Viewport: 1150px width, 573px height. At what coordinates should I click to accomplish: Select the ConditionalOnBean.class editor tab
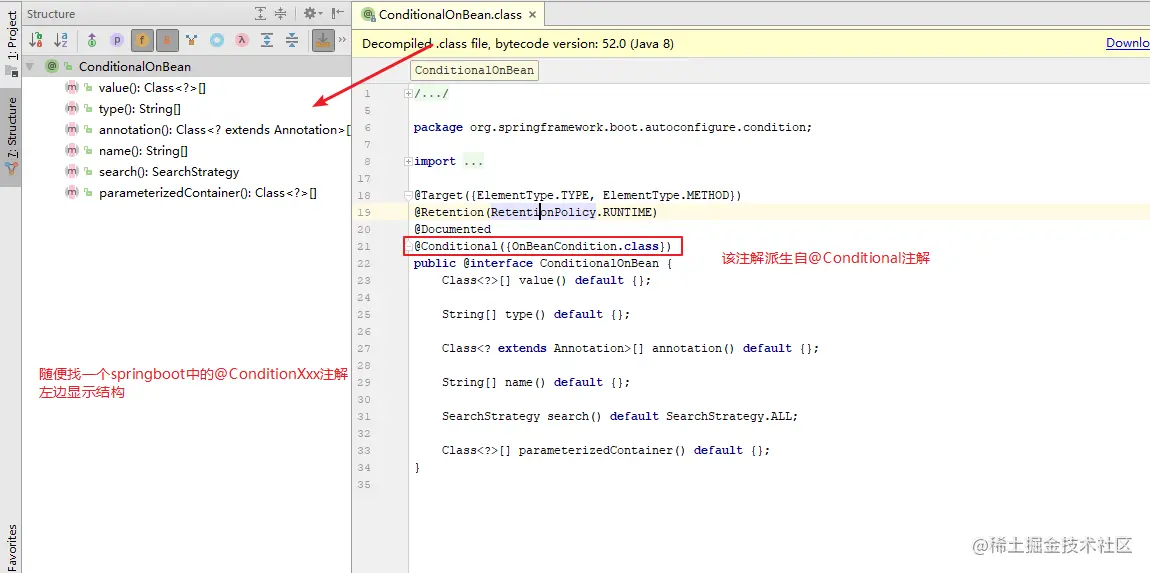(x=451, y=14)
